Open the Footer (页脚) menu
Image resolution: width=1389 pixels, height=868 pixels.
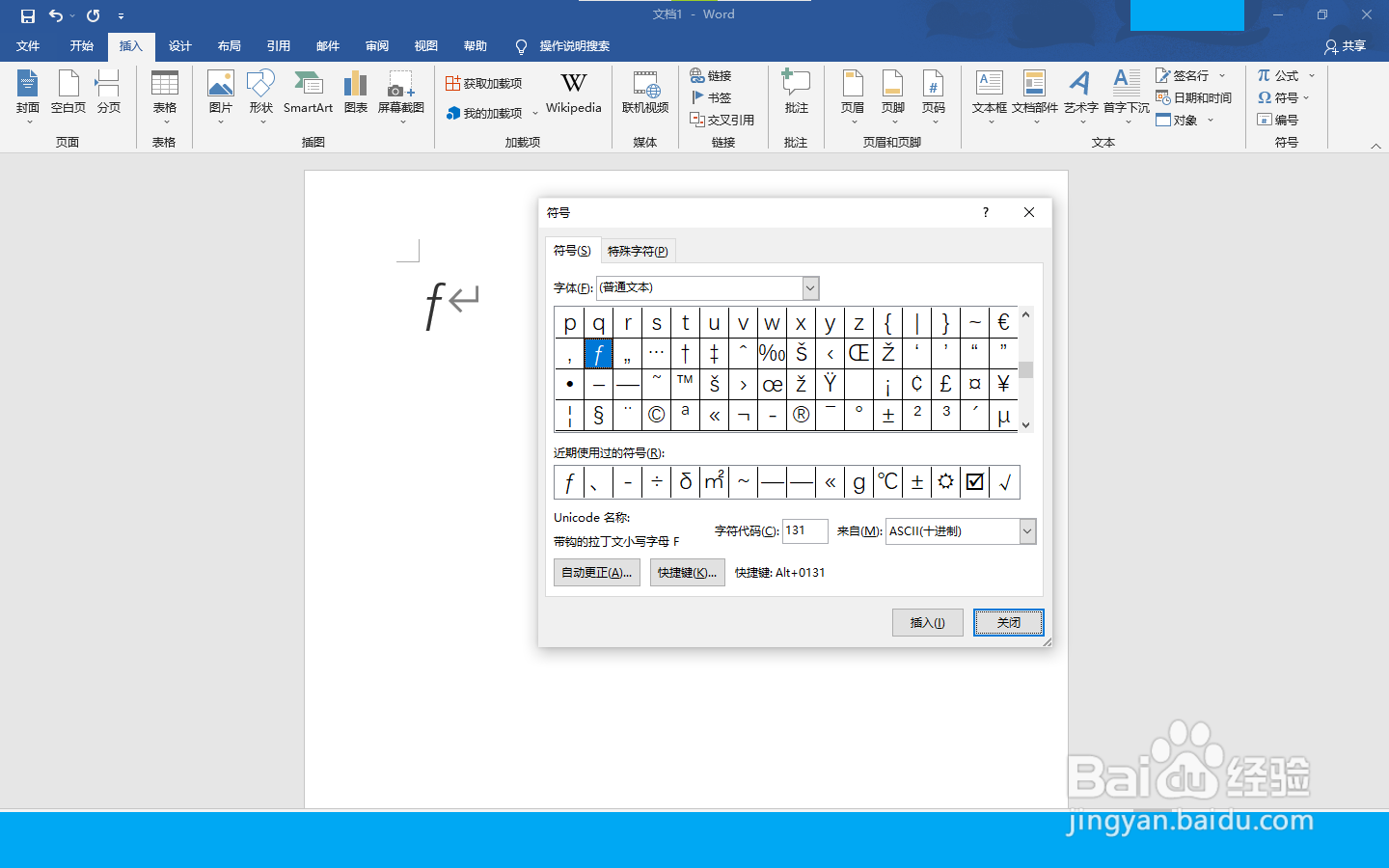click(x=893, y=96)
